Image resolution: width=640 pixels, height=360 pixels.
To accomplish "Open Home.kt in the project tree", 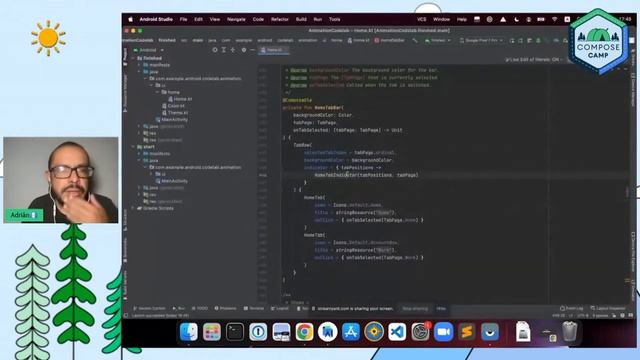I will pyautogui.click(x=180, y=99).
